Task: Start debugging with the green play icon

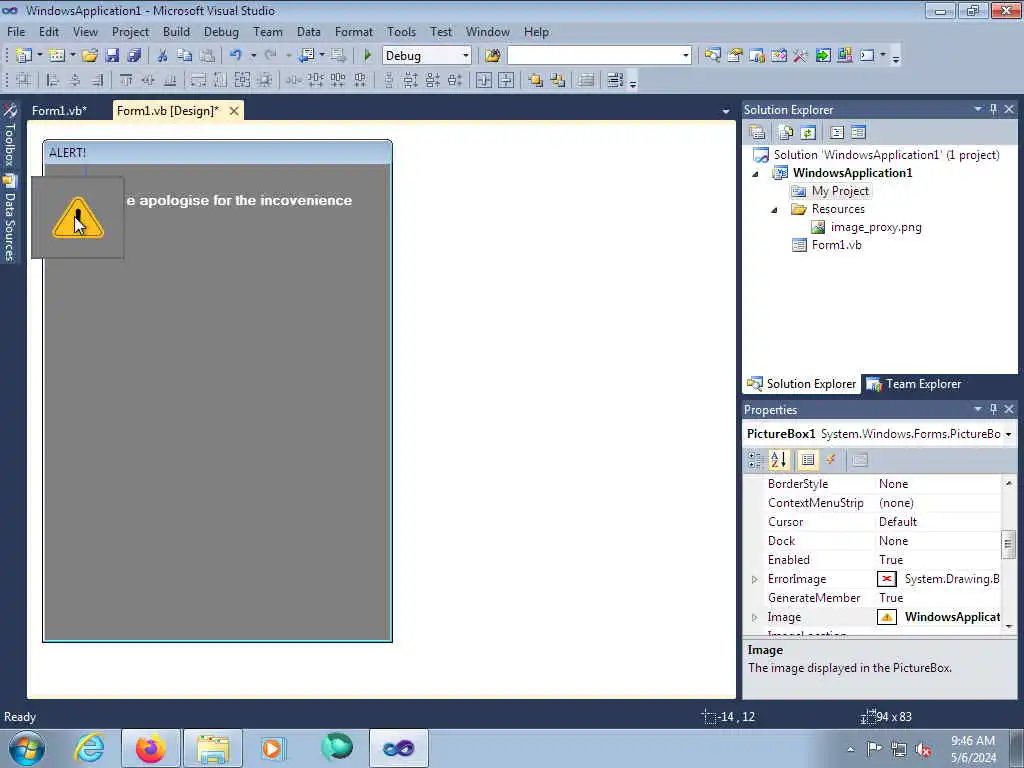Action: point(367,56)
